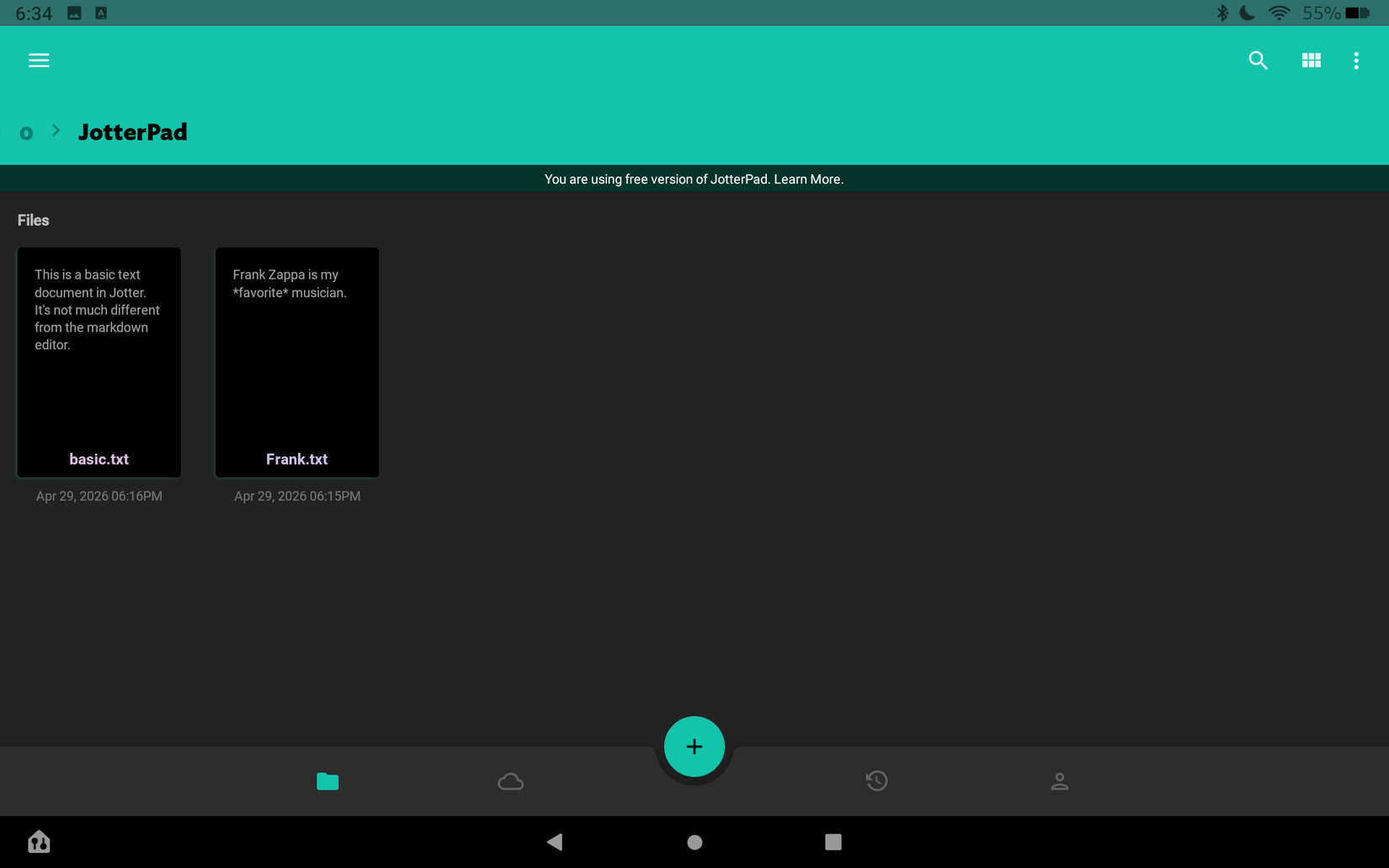The height and width of the screenshot is (868, 1389).
Task: Open the three-dot overflow menu
Action: [x=1356, y=61]
